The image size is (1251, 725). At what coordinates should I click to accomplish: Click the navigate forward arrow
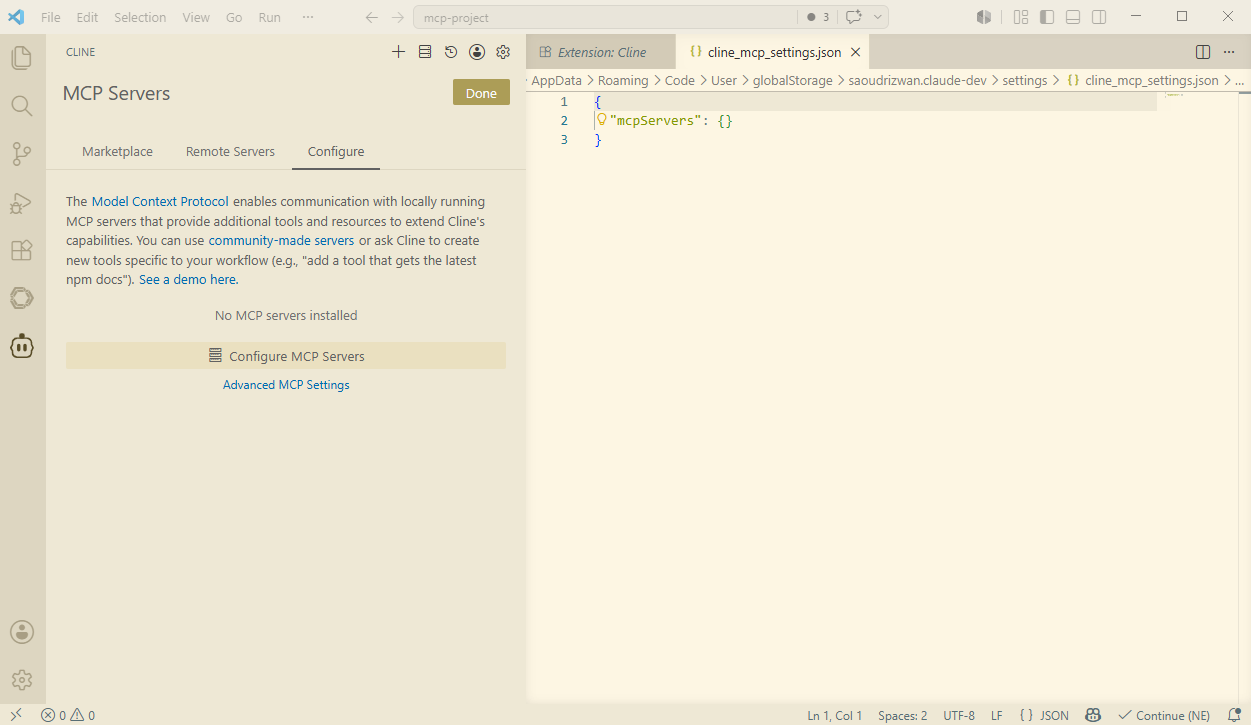pos(398,17)
